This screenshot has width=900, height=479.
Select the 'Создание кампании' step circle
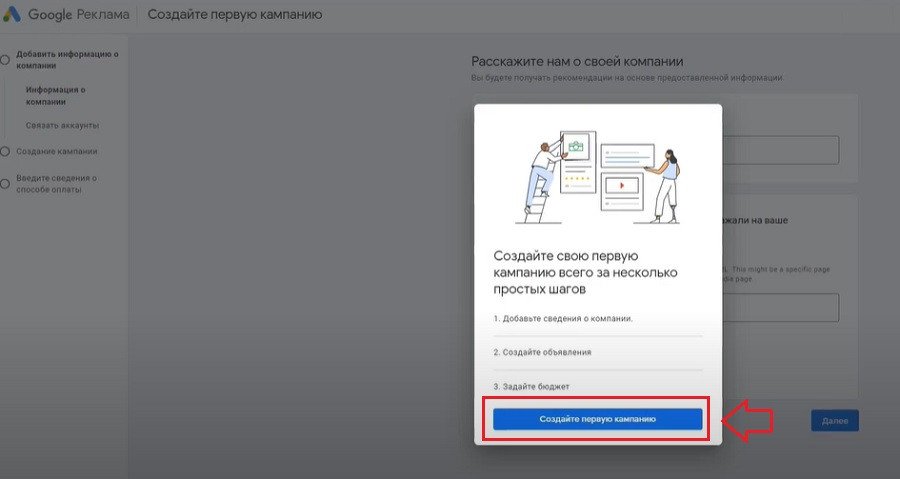[x=5, y=151]
